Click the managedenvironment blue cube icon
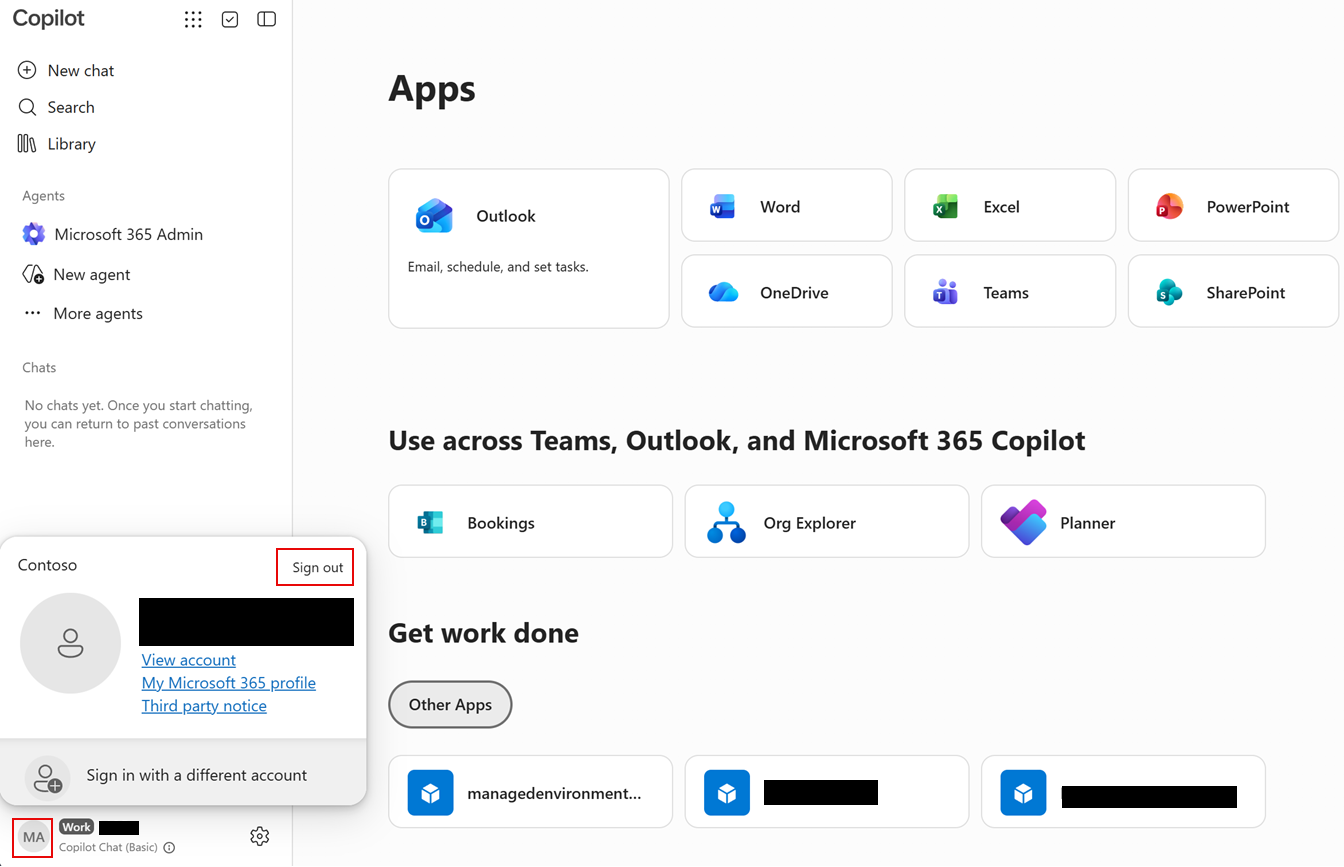This screenshot has width=1344, height=867. coord(431,793)
